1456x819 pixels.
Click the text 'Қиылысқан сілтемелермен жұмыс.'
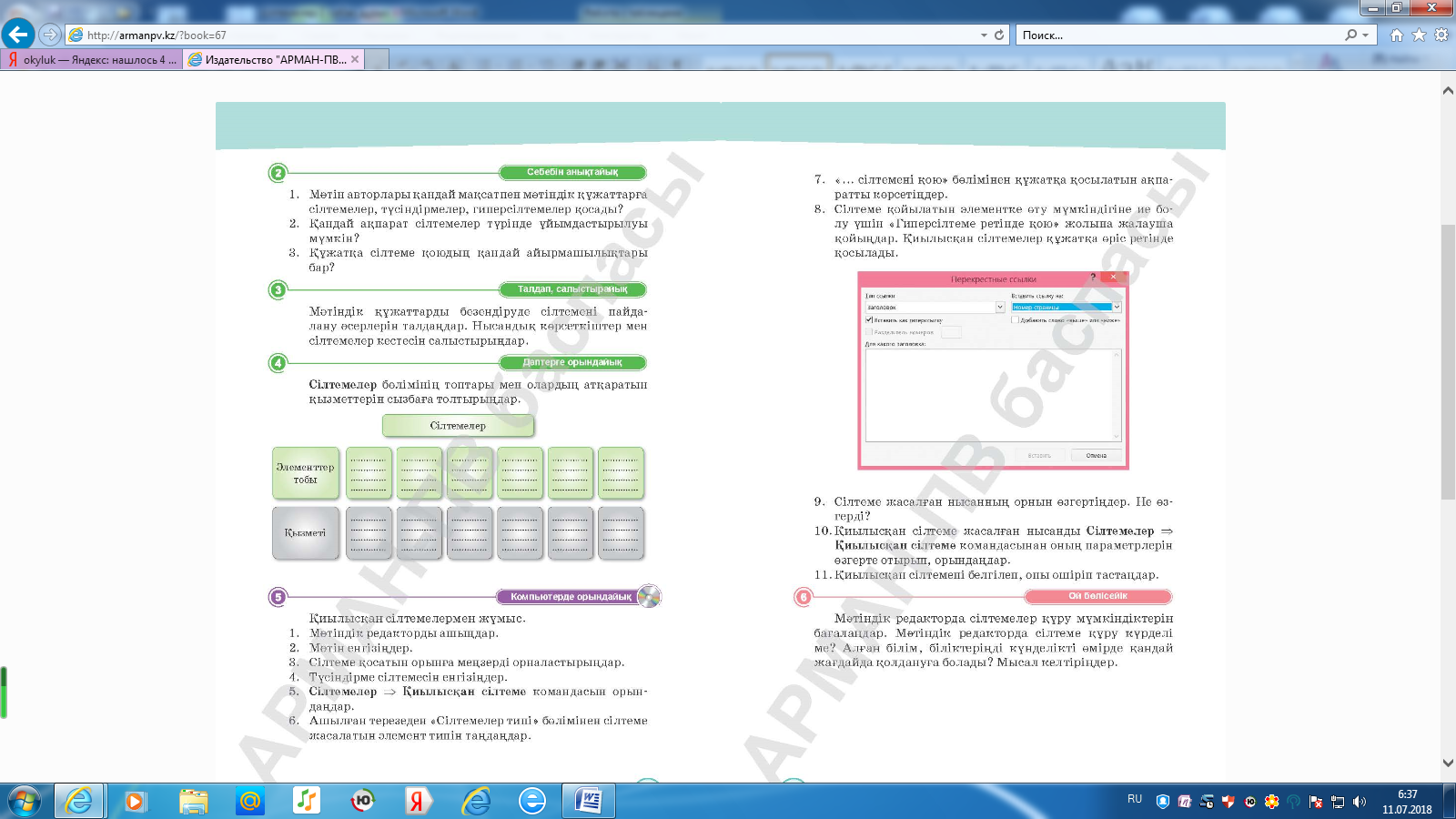pyautogui.click(x=418, y=619)
